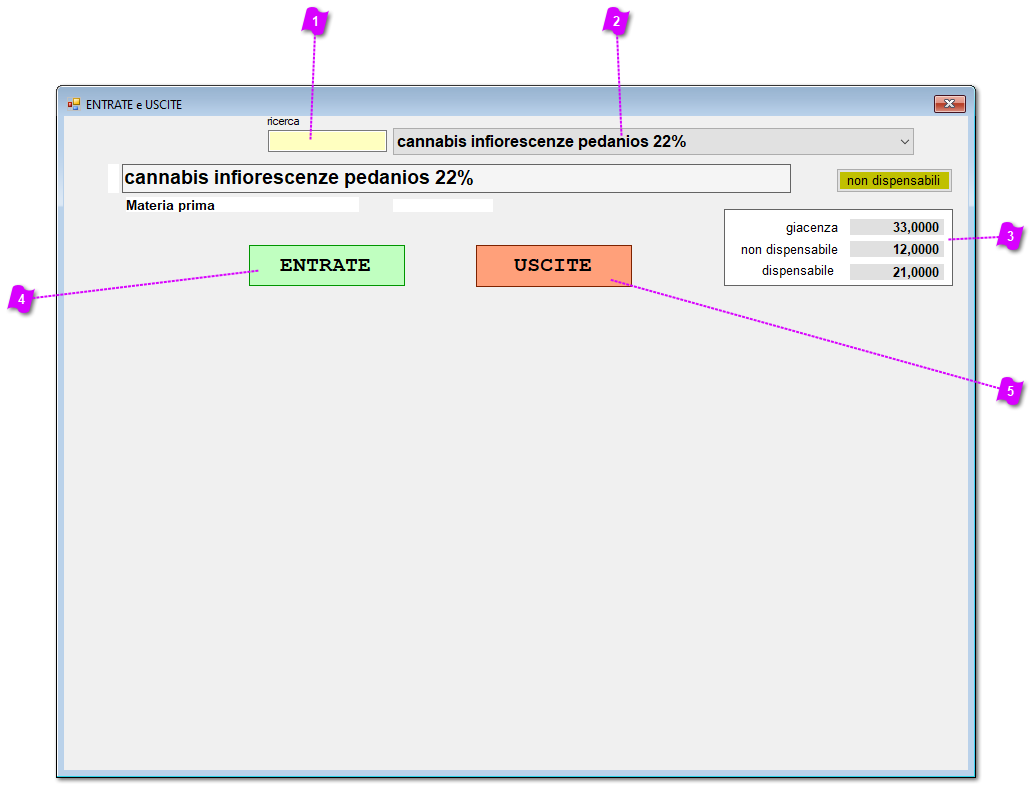The width and height of the screenshot is (1035, 787).
Task: Click the dispensabile value 21,0000
Action: click(x=896, y=271)
